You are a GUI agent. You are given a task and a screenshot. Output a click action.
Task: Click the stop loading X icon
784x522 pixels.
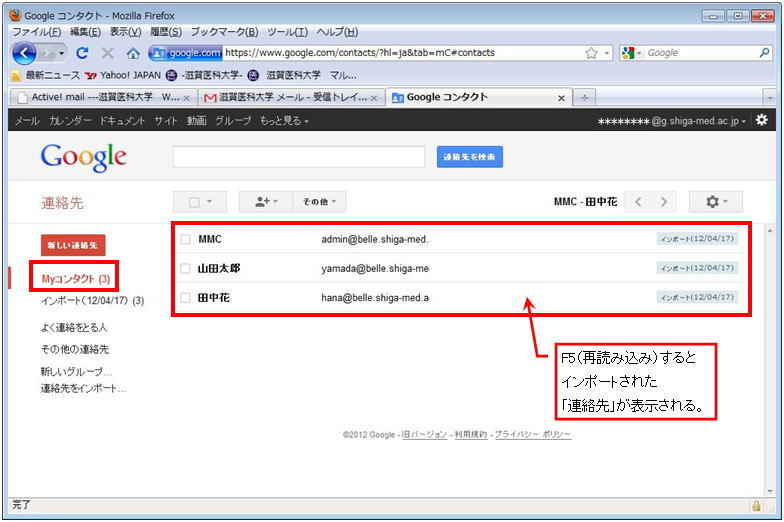coord(108,52)
